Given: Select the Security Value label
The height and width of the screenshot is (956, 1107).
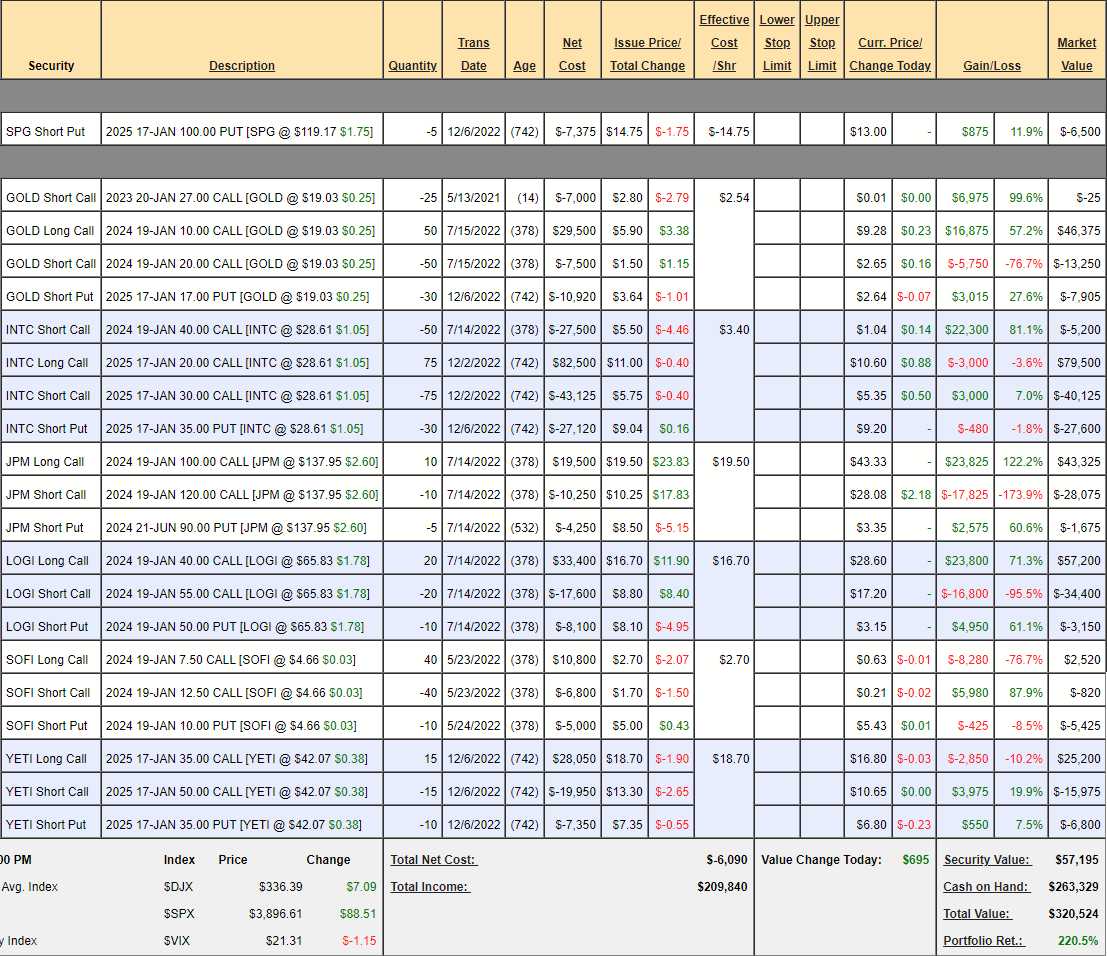Looking at the screenshot, I should [x=979, y=860].
